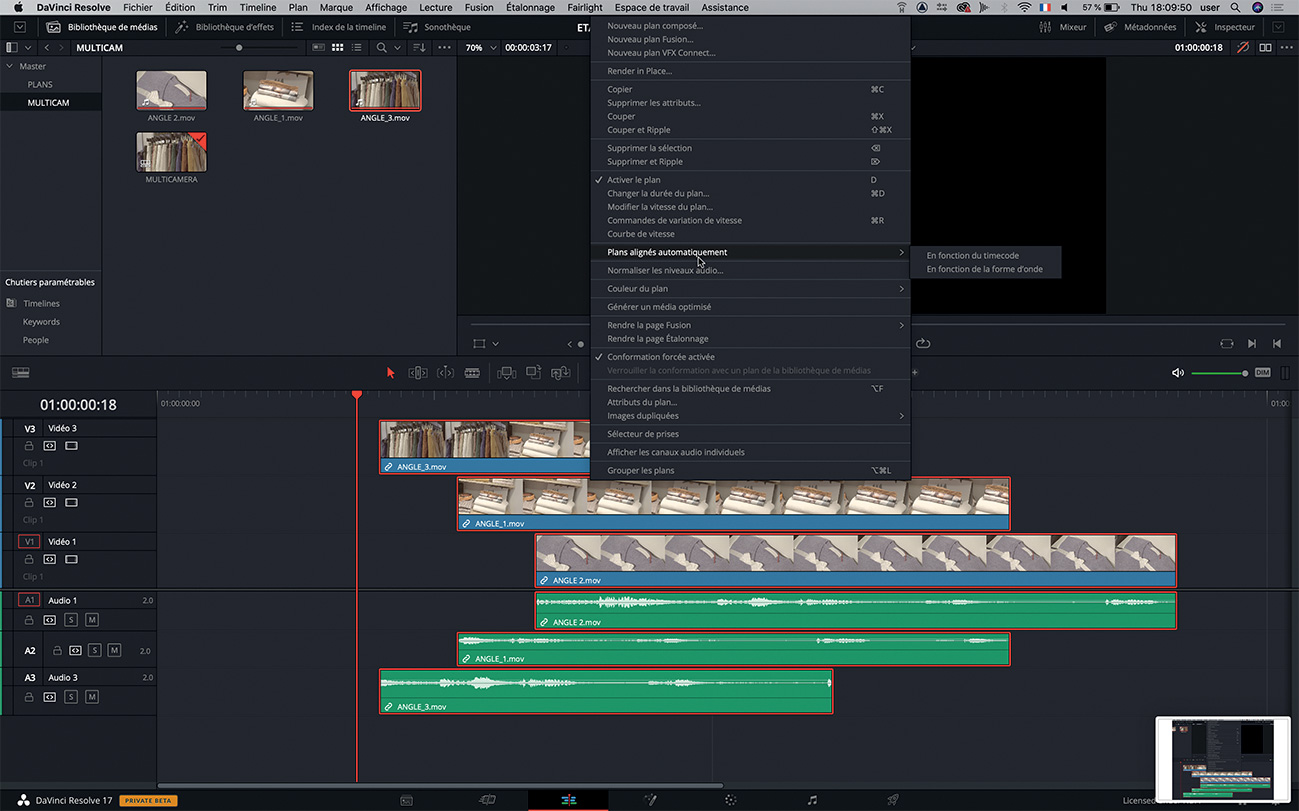Open the 70% viewer zoom dropdown

479,48
